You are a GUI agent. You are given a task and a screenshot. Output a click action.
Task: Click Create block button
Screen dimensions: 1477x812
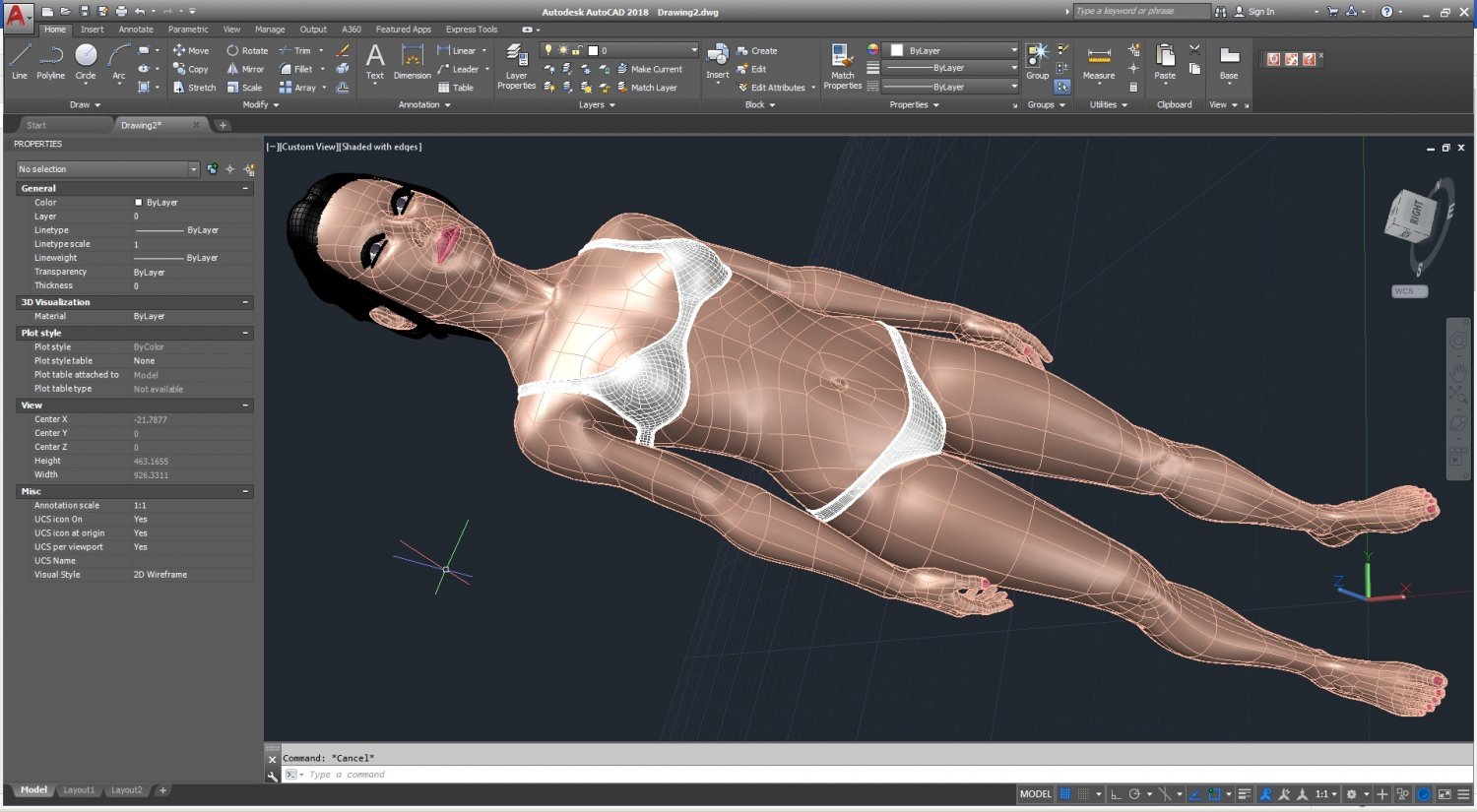[757, 50]
